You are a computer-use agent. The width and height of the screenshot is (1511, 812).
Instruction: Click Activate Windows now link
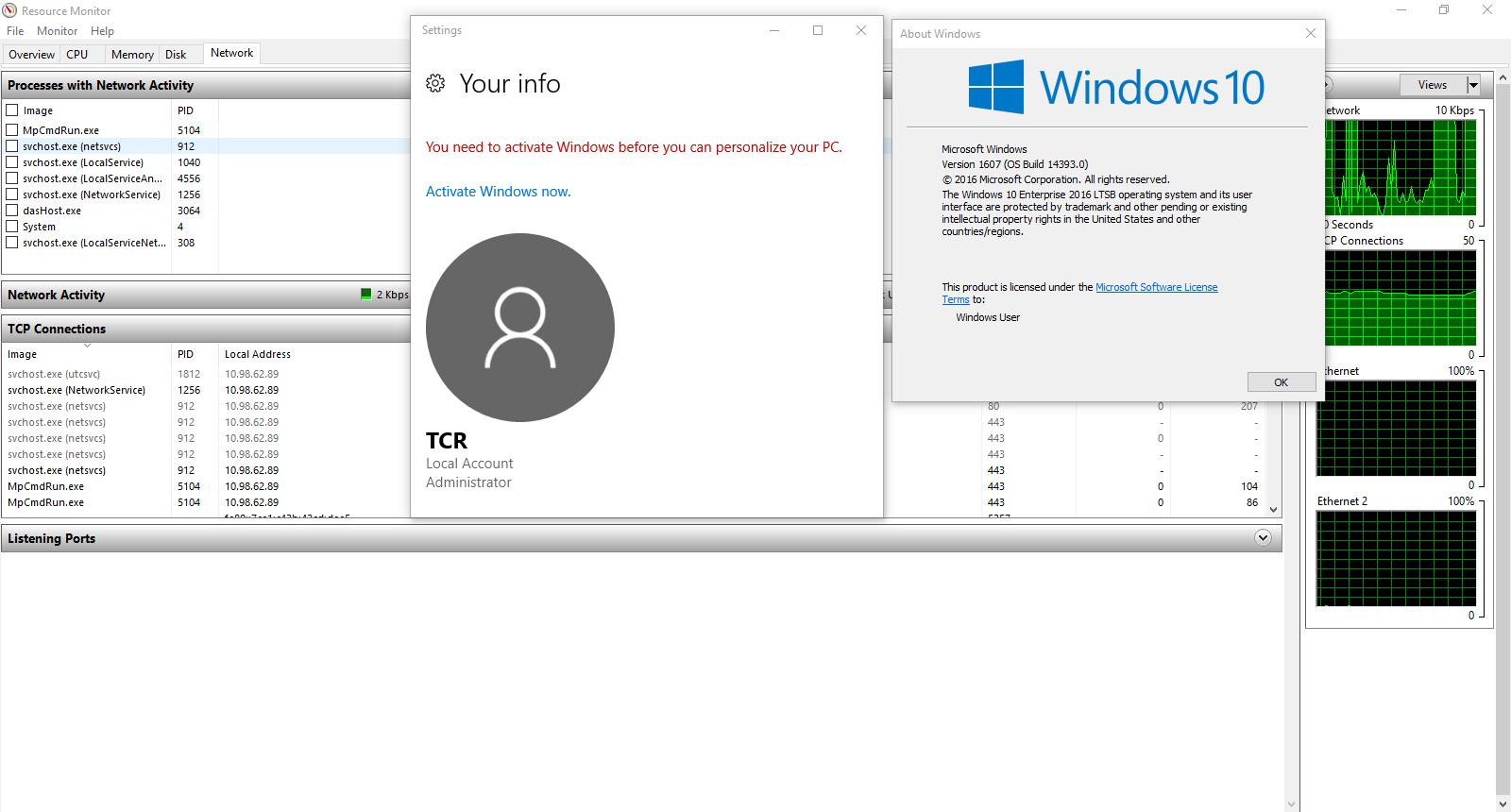pyautogui.click(x=499, y=192)
